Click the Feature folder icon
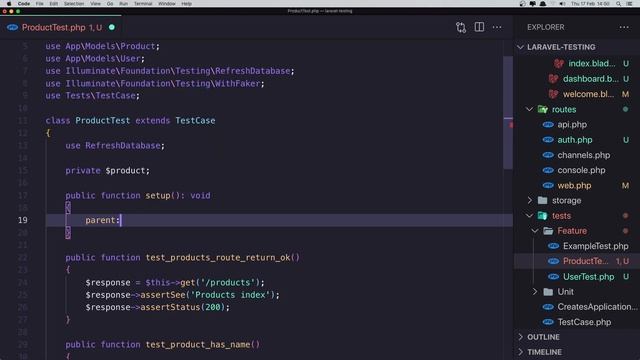This screenshot has height=360, width=640. (x=548, y=231)
